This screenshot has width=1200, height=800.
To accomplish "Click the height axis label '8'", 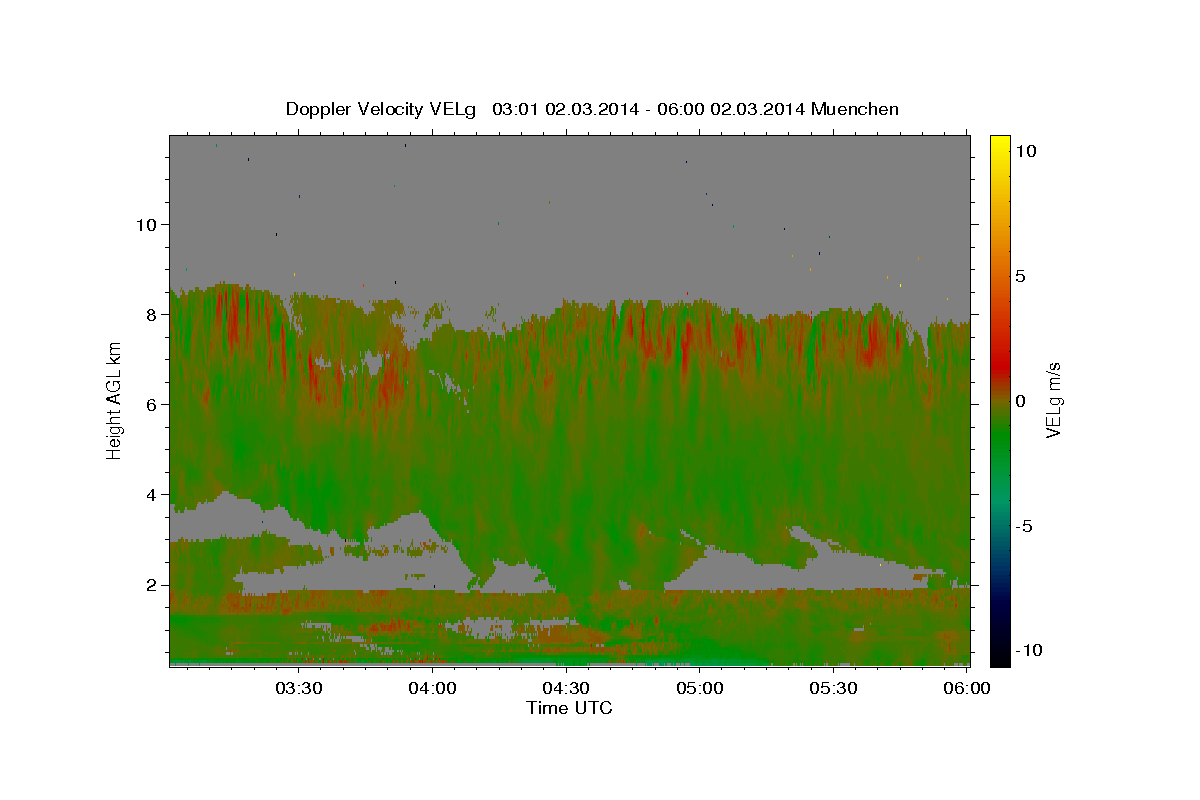I will 151,314.
